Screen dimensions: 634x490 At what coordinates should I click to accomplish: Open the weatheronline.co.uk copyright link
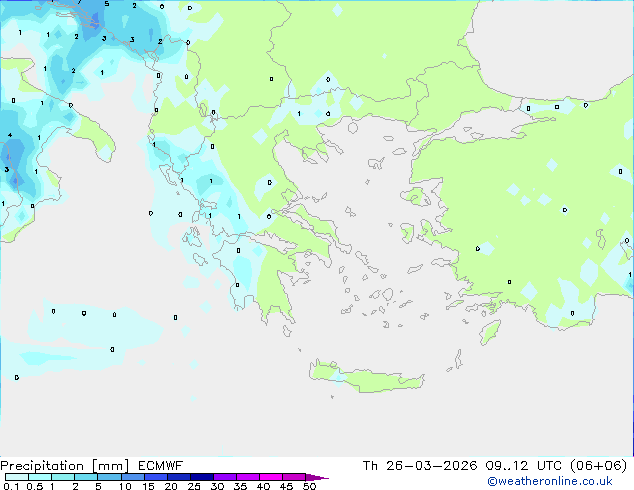tap(549, 481)
